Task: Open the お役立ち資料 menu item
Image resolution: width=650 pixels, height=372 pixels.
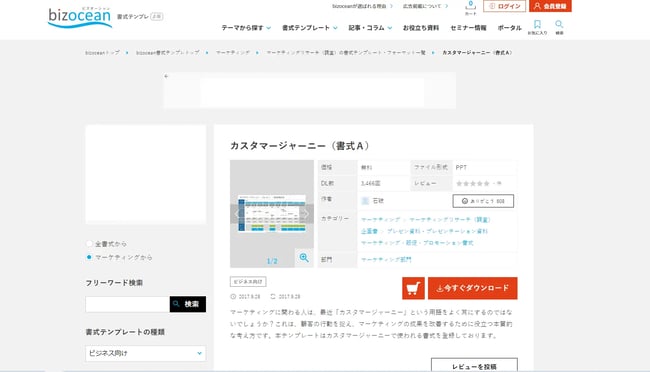Action: (x=421, y=28)
